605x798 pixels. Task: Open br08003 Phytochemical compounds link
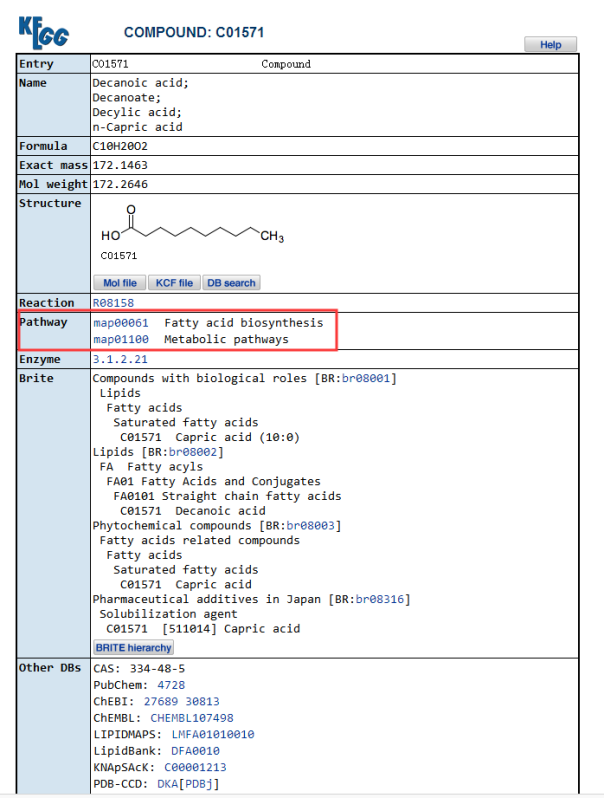coord(310,525)
